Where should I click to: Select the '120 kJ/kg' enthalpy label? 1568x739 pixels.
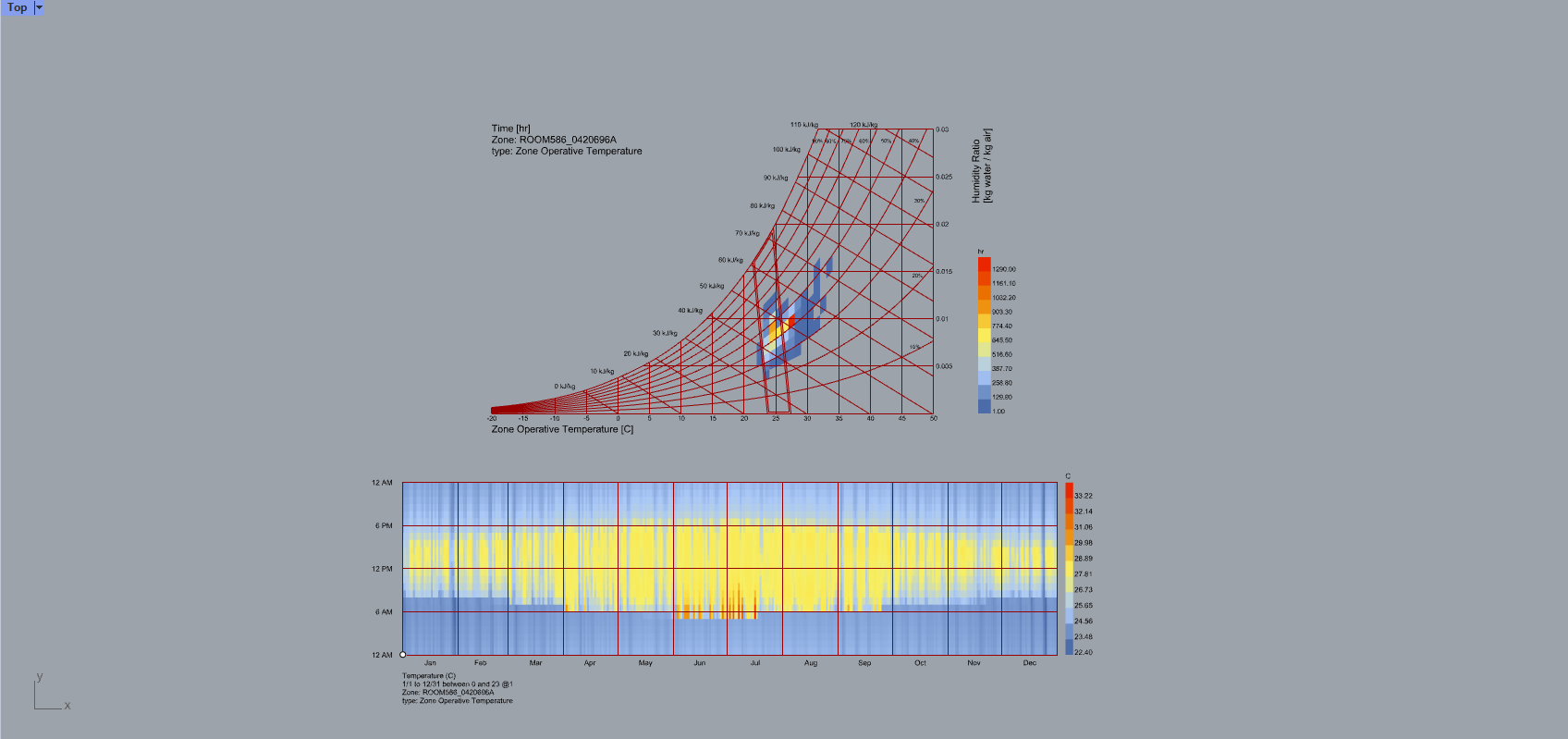864,125
